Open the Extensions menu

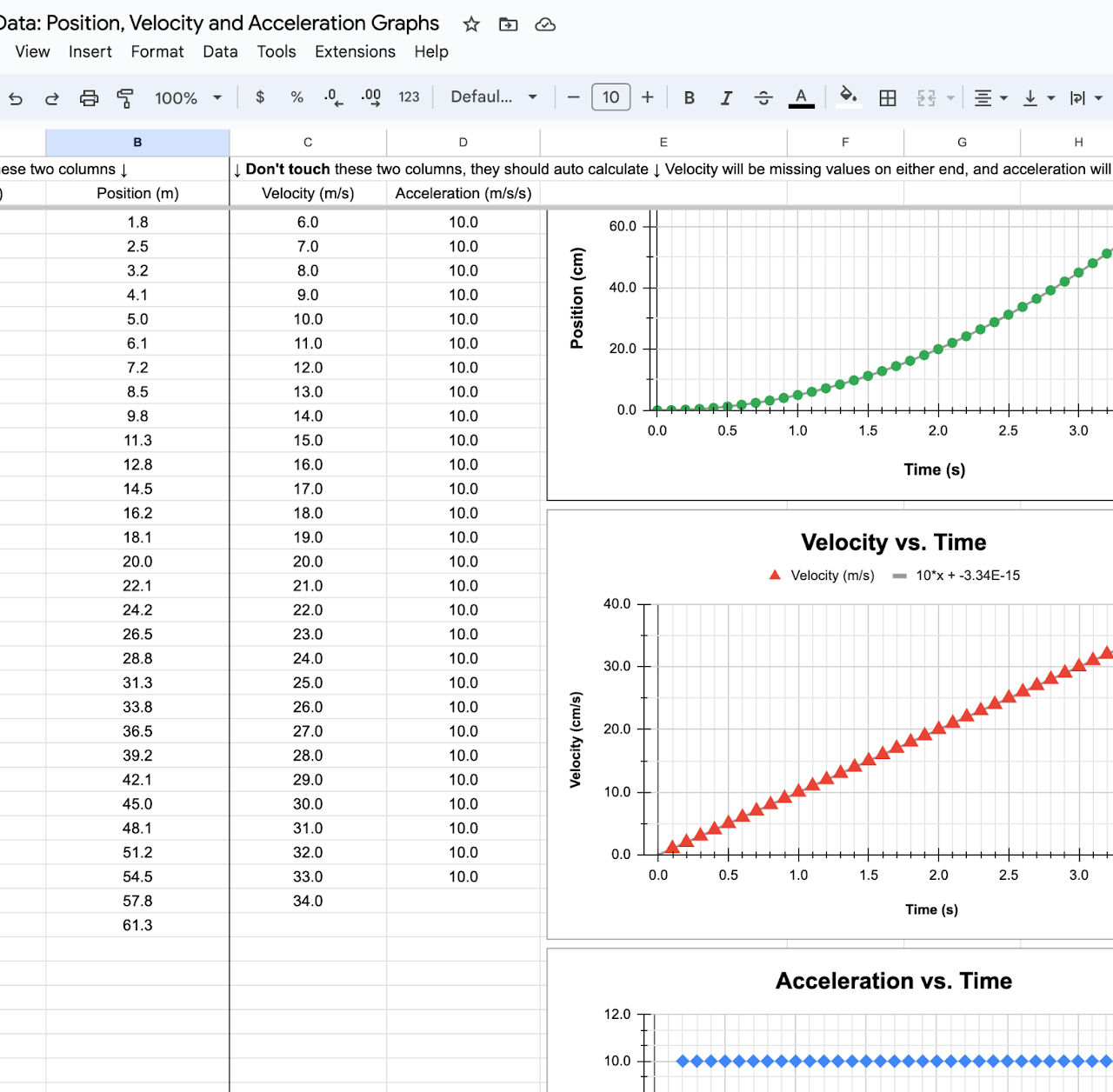[355, 51]
